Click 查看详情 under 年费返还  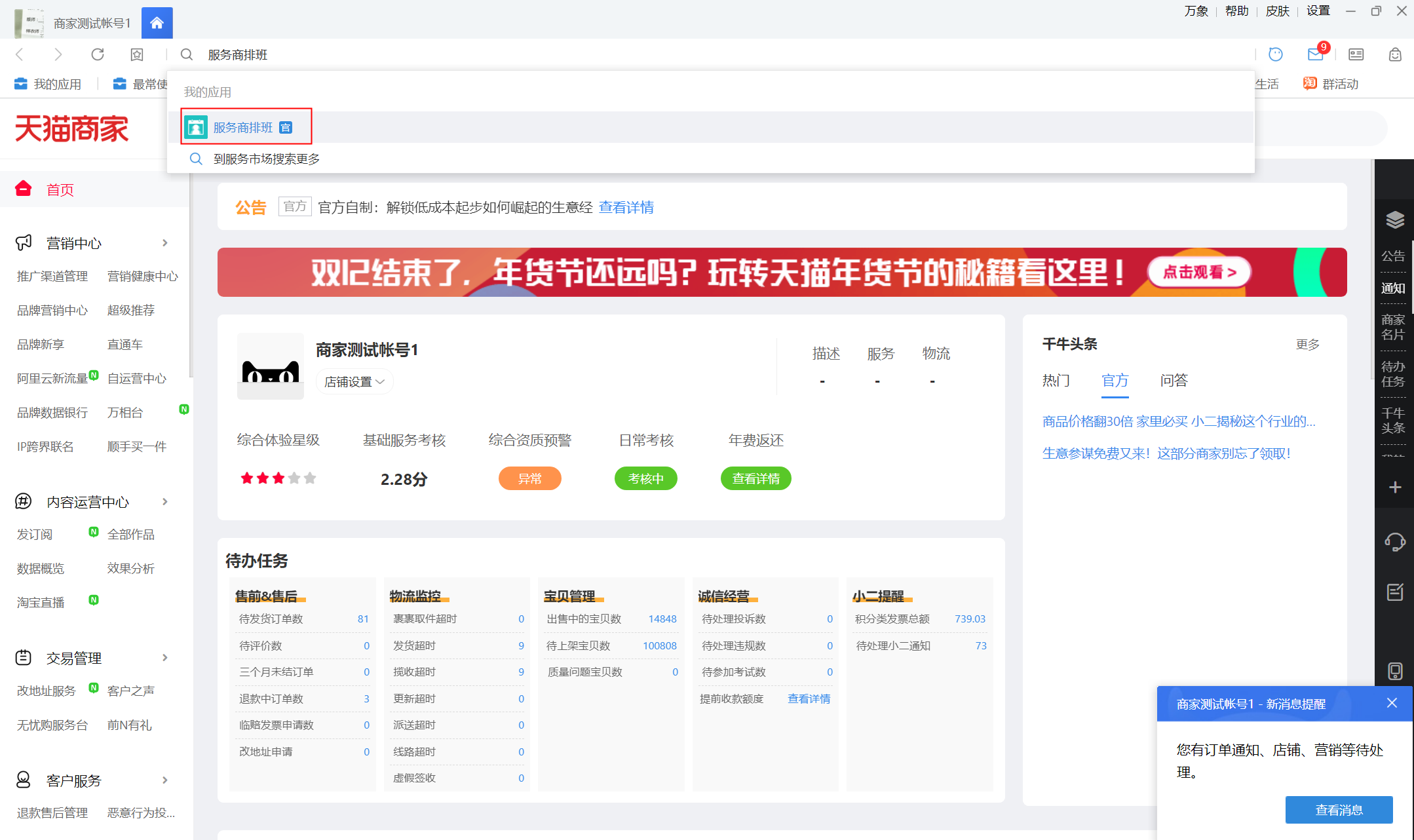(x=756, y=478)
